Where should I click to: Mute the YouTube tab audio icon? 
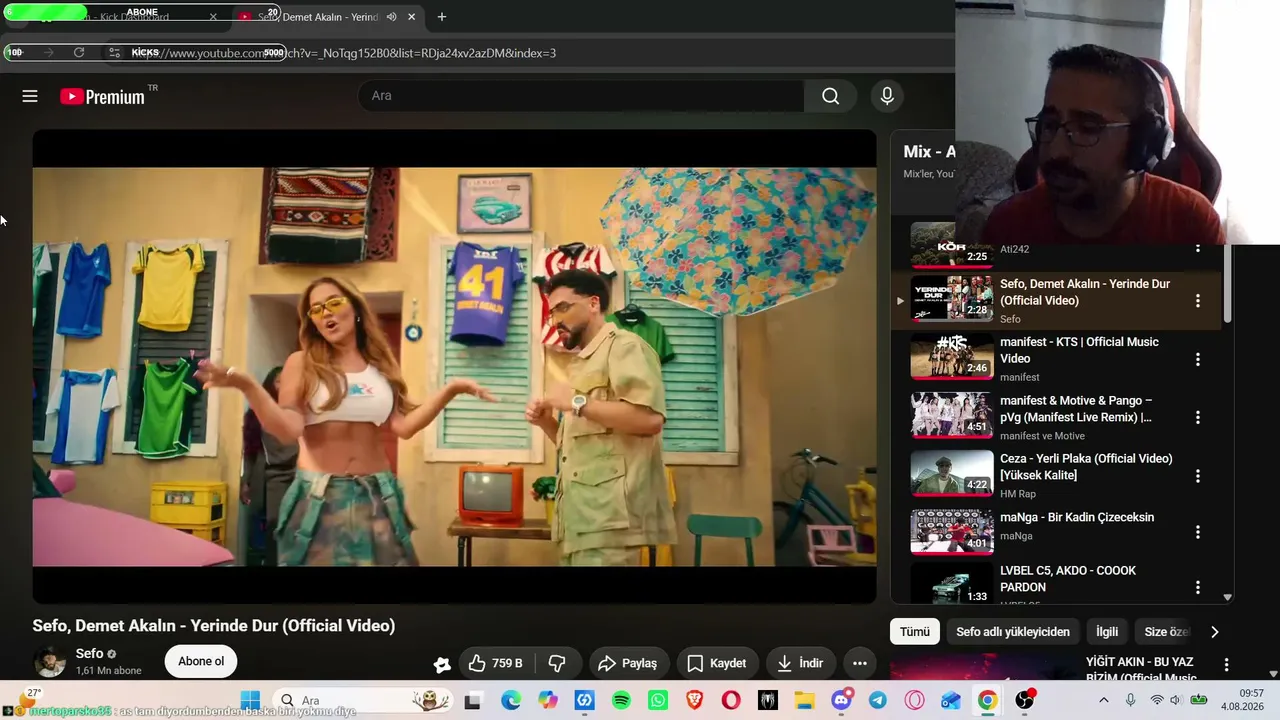pos(391,17)
